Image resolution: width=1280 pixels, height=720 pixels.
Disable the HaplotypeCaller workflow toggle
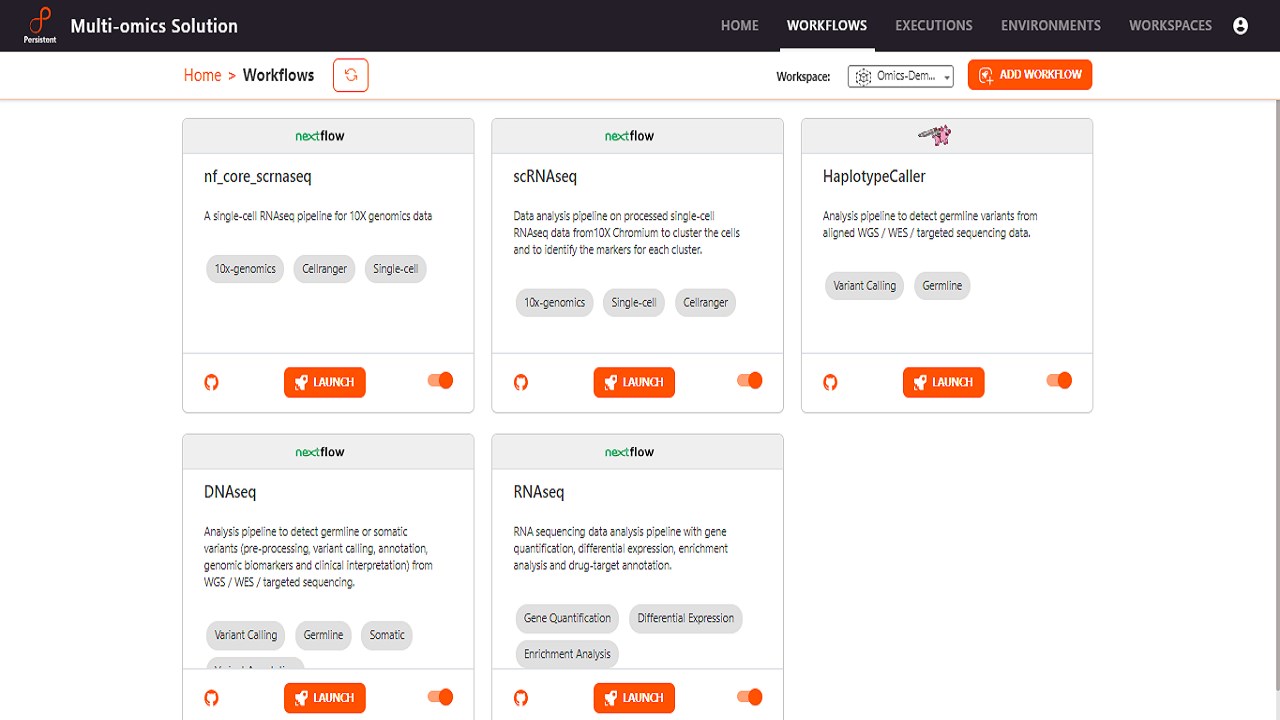pos(1059,380)
